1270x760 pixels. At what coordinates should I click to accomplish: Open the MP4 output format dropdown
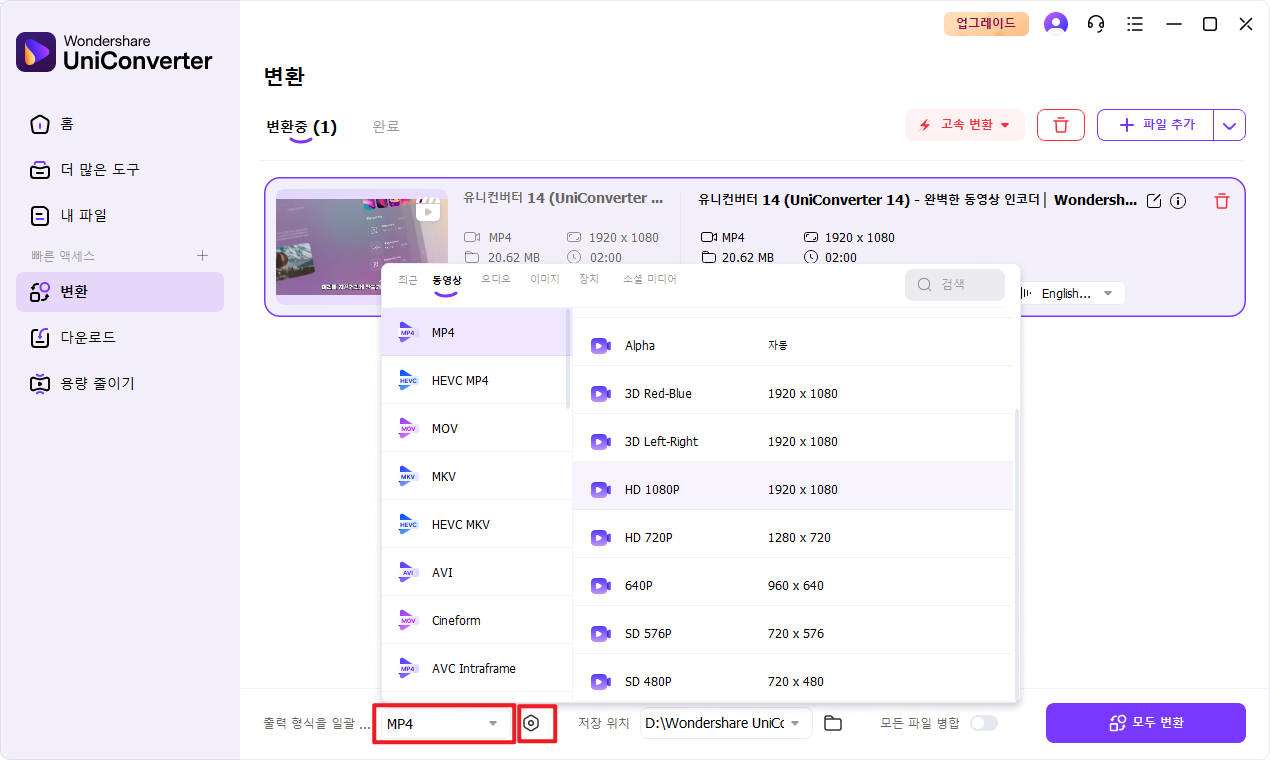point(444,723)
